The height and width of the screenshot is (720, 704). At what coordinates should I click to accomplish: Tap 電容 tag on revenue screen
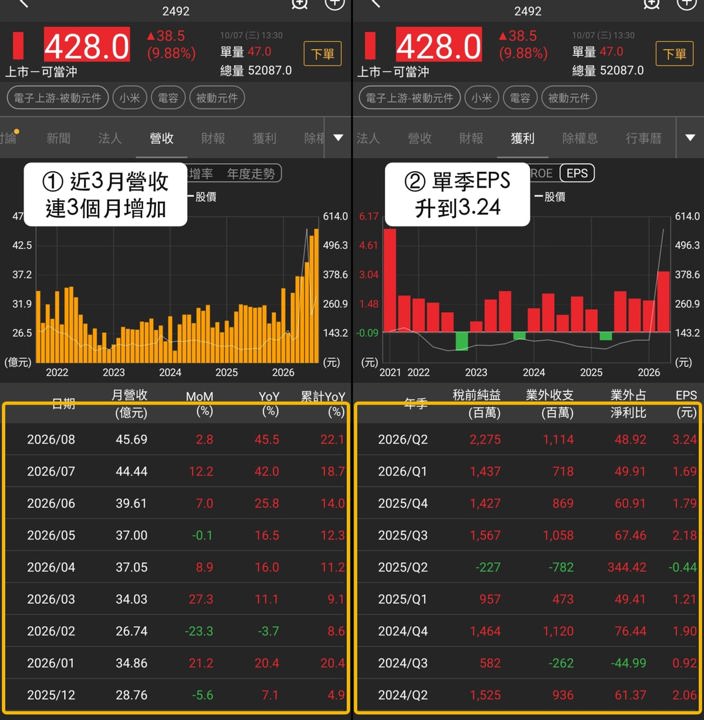168,98
